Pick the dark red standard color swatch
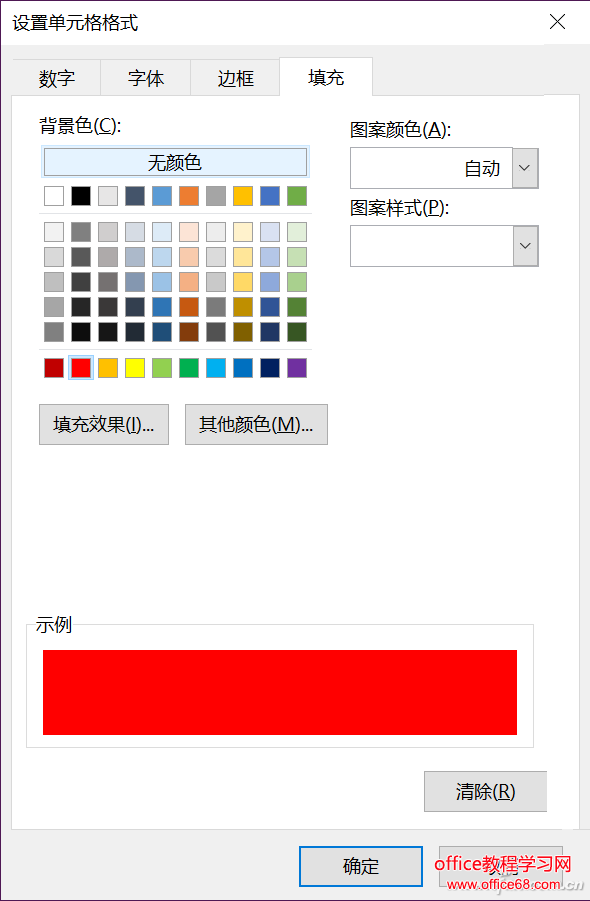Image resolution: width=590 pixels, height=901 pixels. pos(54,368)
